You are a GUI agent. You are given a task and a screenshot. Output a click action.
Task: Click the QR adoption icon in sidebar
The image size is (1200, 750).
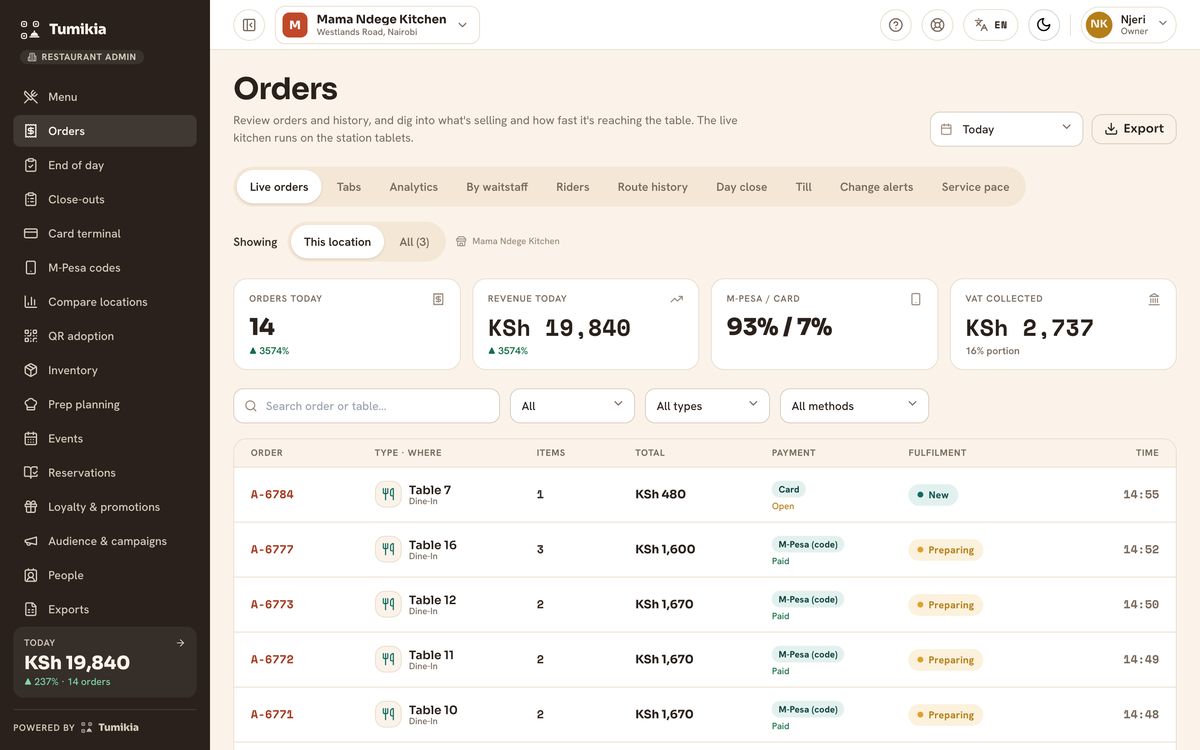point(31,336)
